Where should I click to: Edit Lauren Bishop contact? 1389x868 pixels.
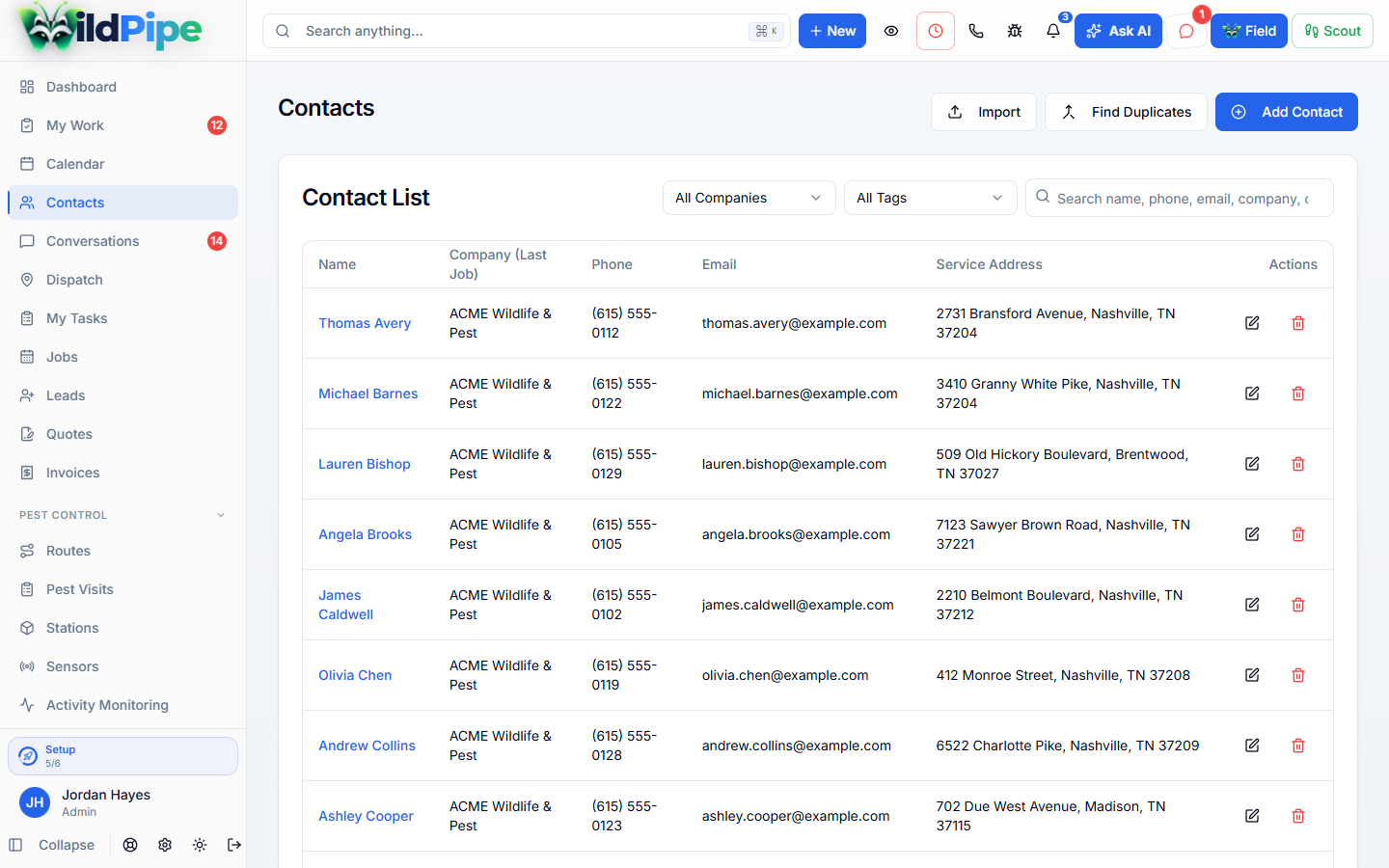point(1252,464)
